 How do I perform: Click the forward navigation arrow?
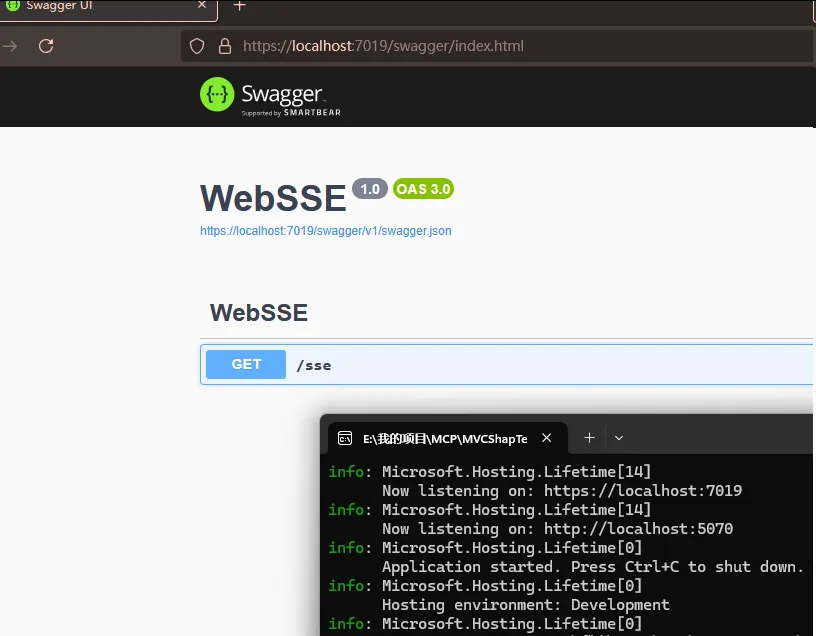[10, 46]
